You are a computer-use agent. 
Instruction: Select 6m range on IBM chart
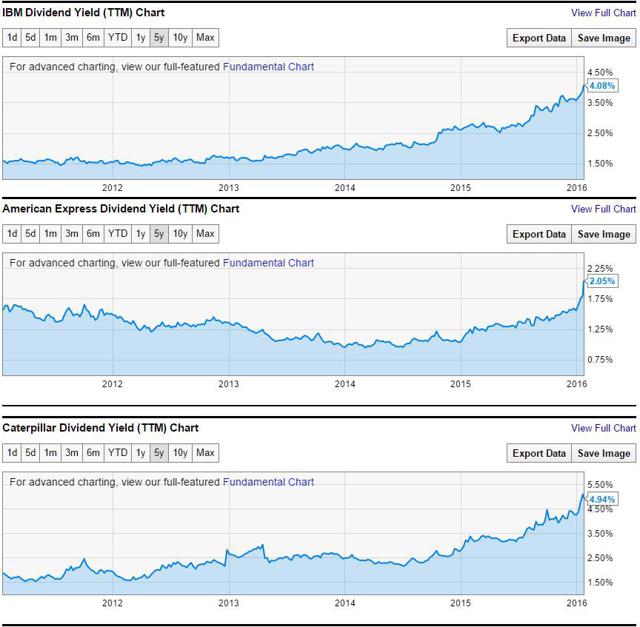(x=93, y=38)
